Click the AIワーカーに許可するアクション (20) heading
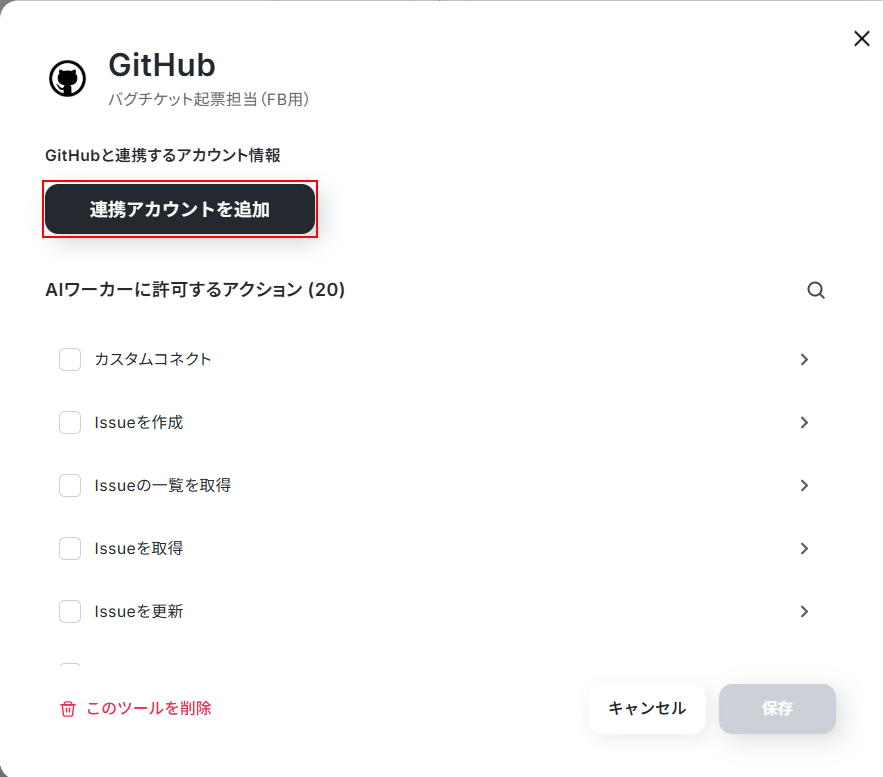 [x=195, y=289]
